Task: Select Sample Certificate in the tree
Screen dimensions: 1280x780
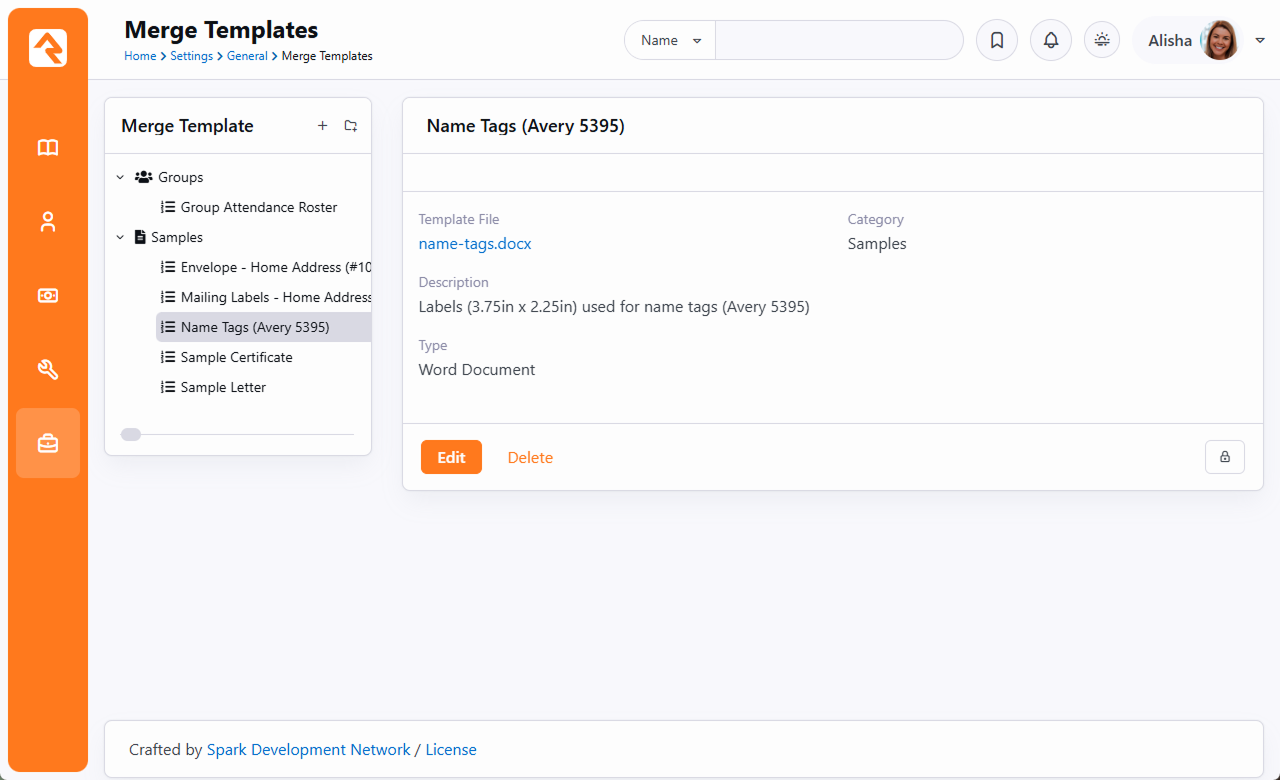Action: [236, 357]
